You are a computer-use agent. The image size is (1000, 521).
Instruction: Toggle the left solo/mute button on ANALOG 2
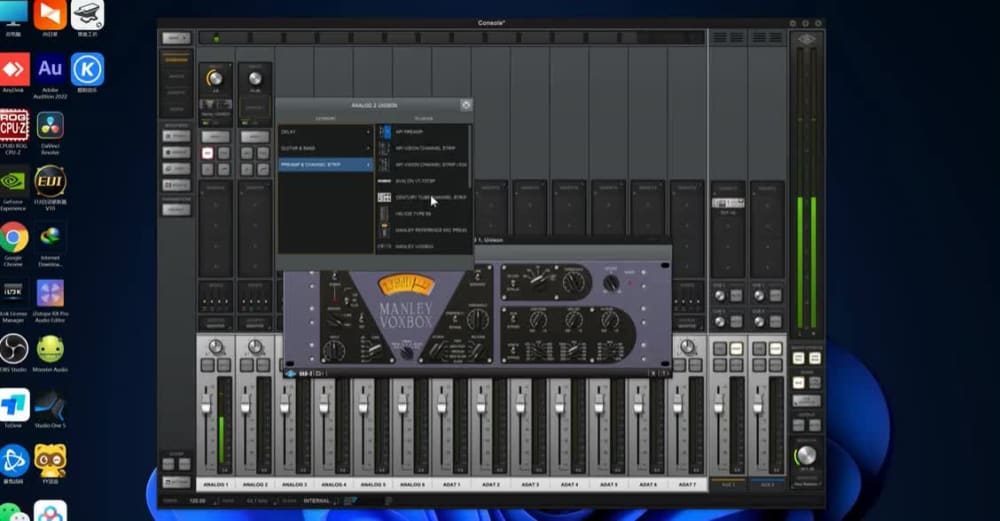click(247, 365)
